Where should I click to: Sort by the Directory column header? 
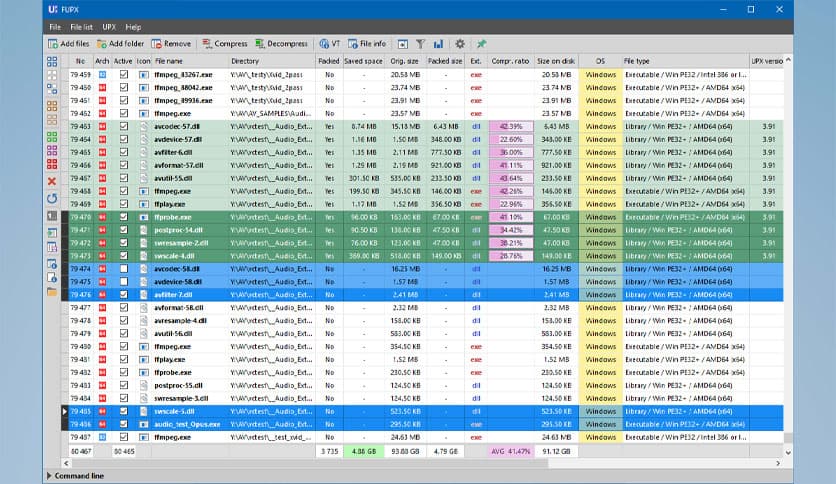pyautogui.click(x=272, y=61)
